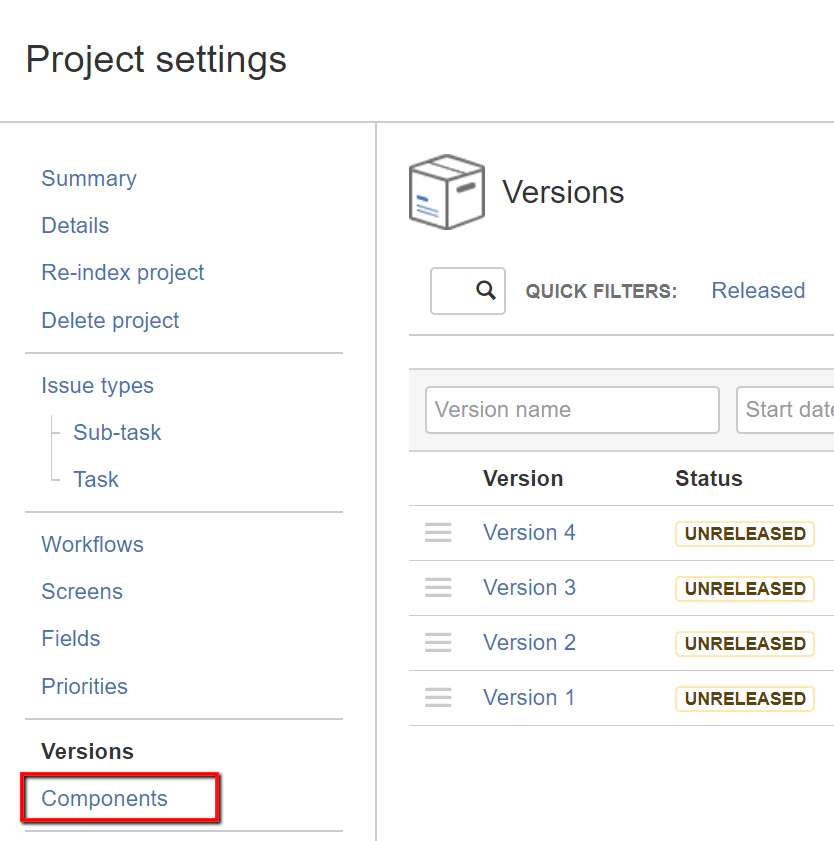Open Version 4 details
This screenshot has width=834, height=841.
click(x=528, y=533)
